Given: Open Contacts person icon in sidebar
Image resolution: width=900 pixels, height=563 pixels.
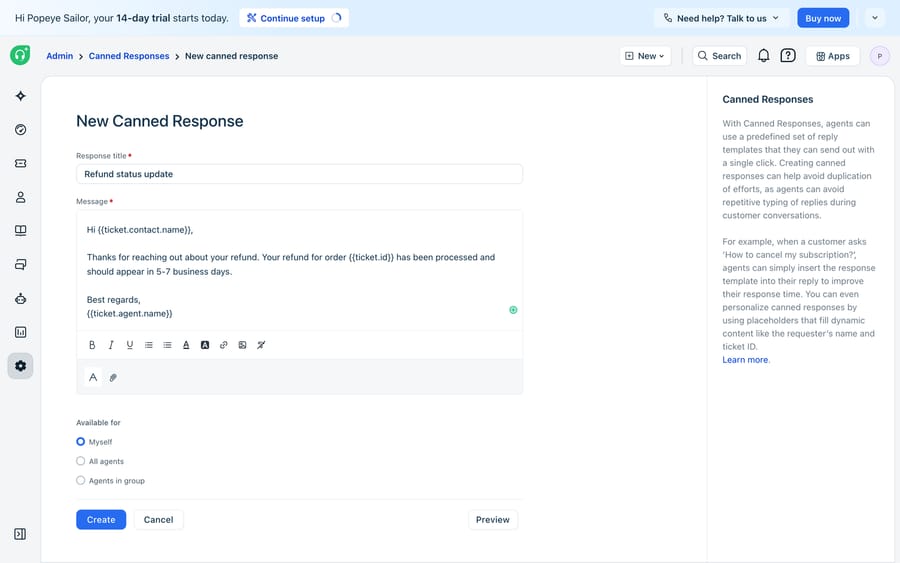Looking at the screenshot, I should [21, 197].
